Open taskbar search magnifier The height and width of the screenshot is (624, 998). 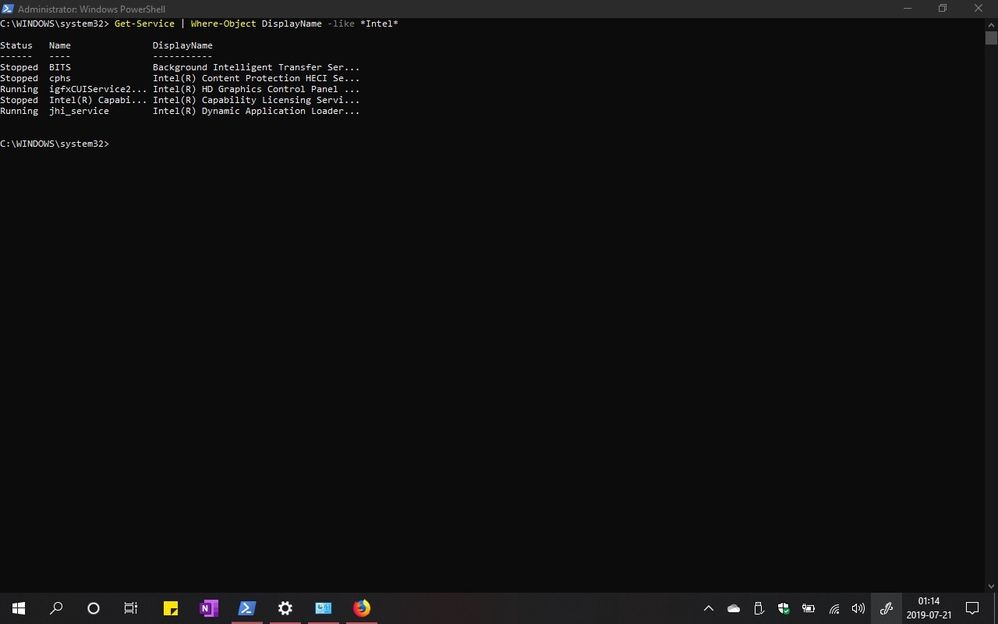click(56, 608)
